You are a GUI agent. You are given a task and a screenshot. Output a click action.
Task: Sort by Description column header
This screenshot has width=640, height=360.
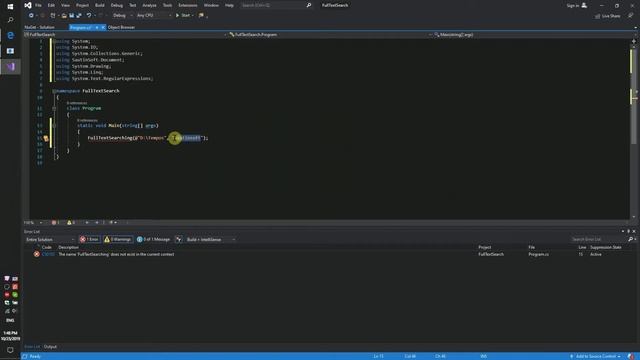coord(68,247)
